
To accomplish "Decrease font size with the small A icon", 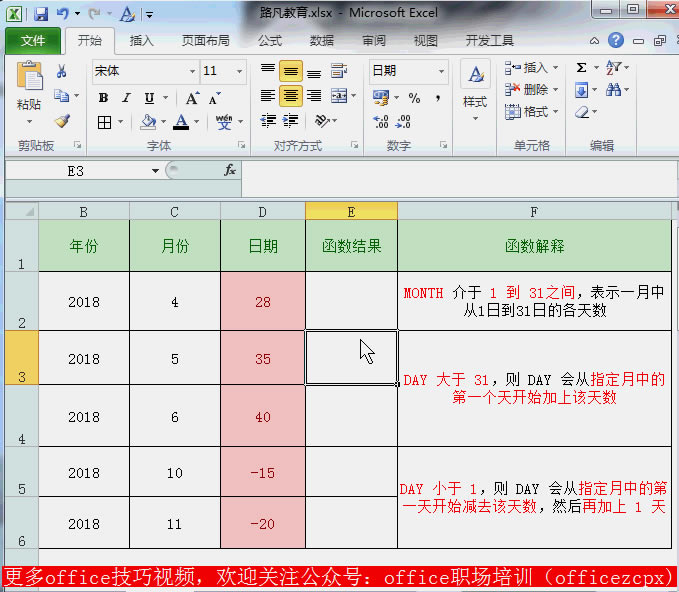I will click(214, 98).
